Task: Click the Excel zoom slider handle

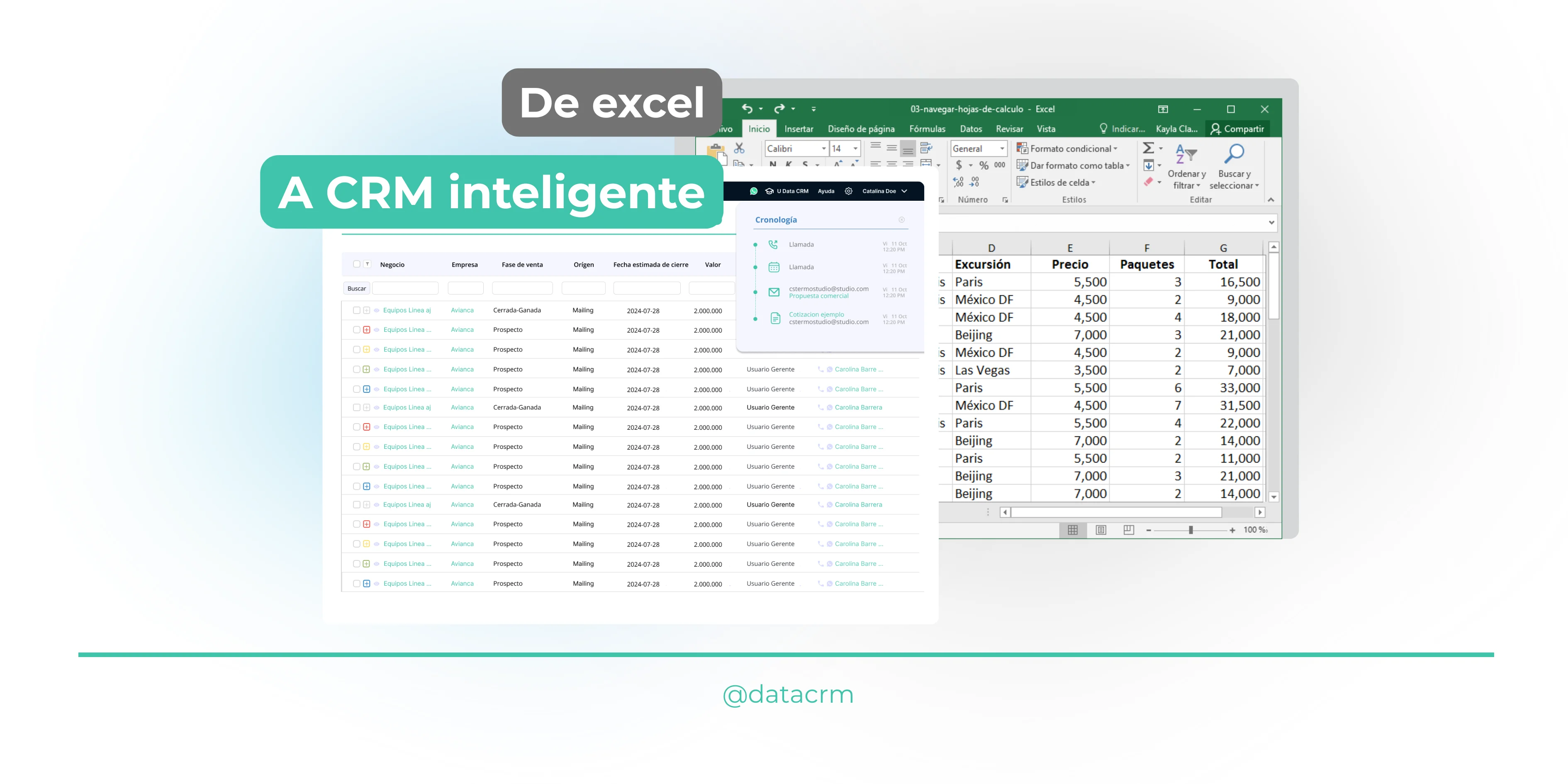Action: click(x=1191, y=530)
